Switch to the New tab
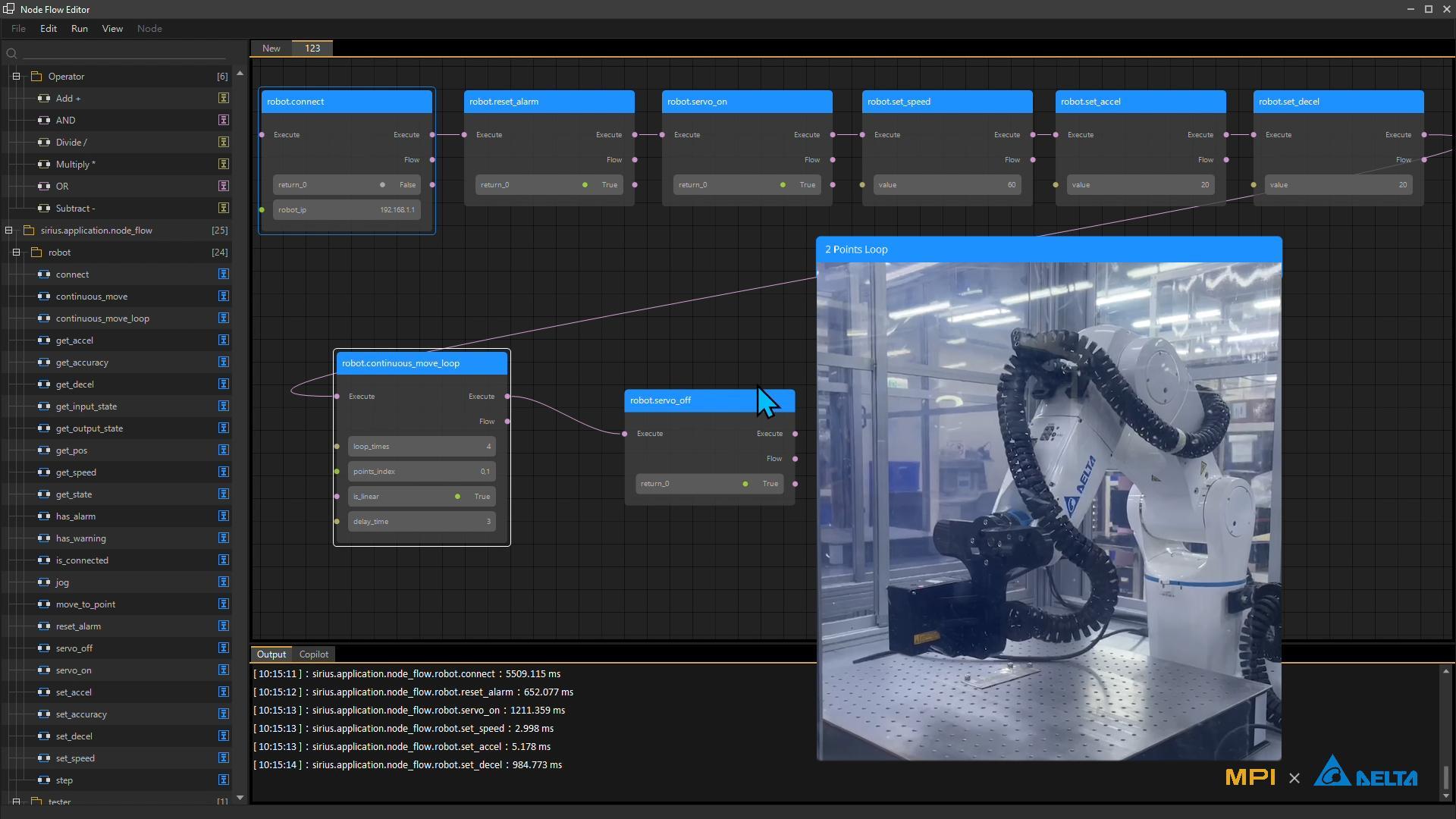 pos(271,49)
